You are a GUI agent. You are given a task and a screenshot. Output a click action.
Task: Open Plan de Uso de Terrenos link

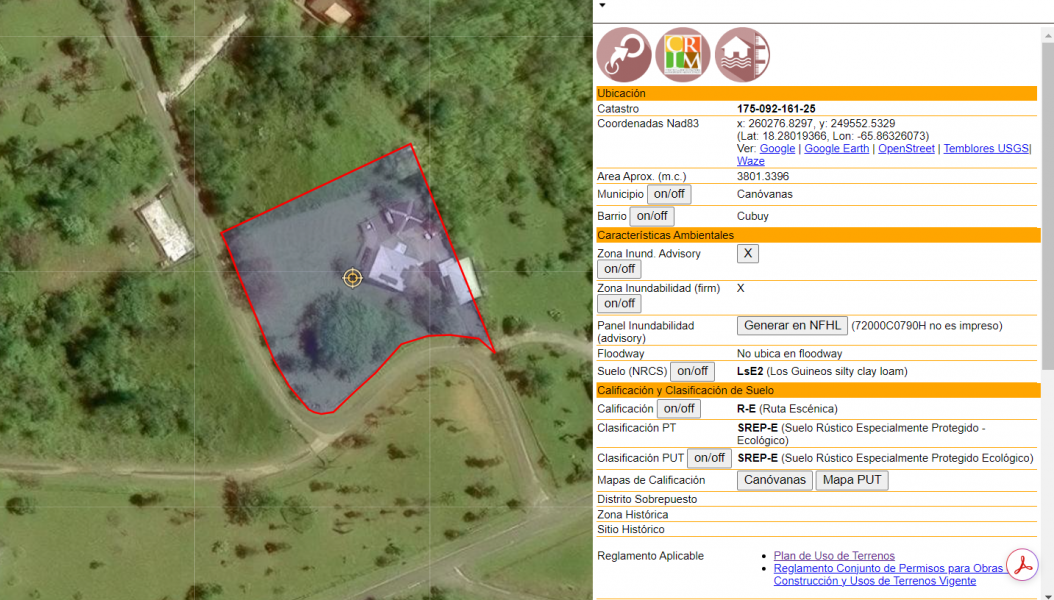click(x=834, y=556)
